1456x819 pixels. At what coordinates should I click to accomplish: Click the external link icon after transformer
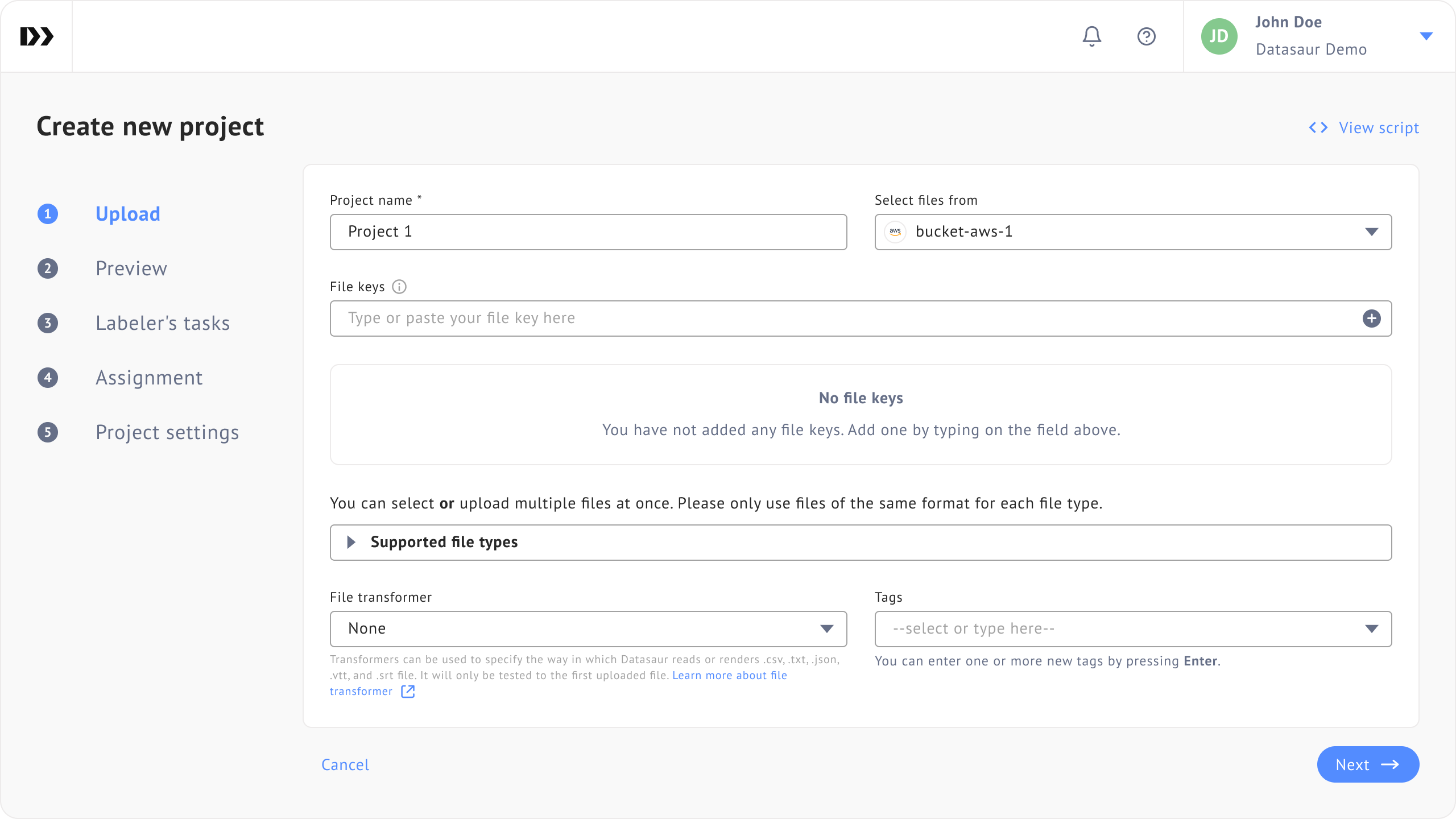click(x=408, y=692)
